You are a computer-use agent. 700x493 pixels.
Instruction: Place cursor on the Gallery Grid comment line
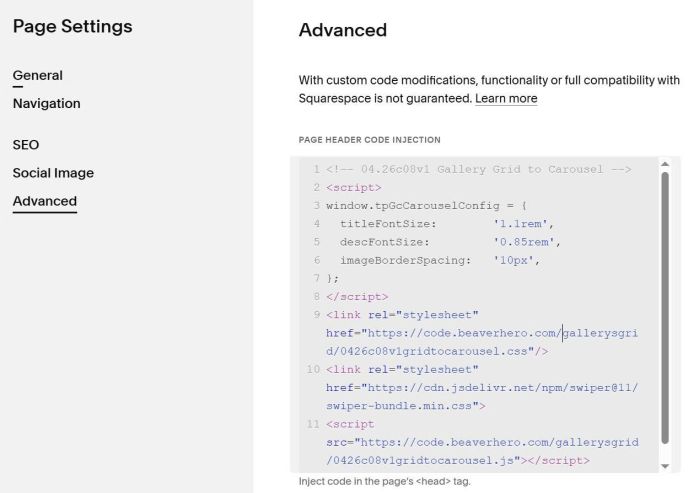(478, 170)
